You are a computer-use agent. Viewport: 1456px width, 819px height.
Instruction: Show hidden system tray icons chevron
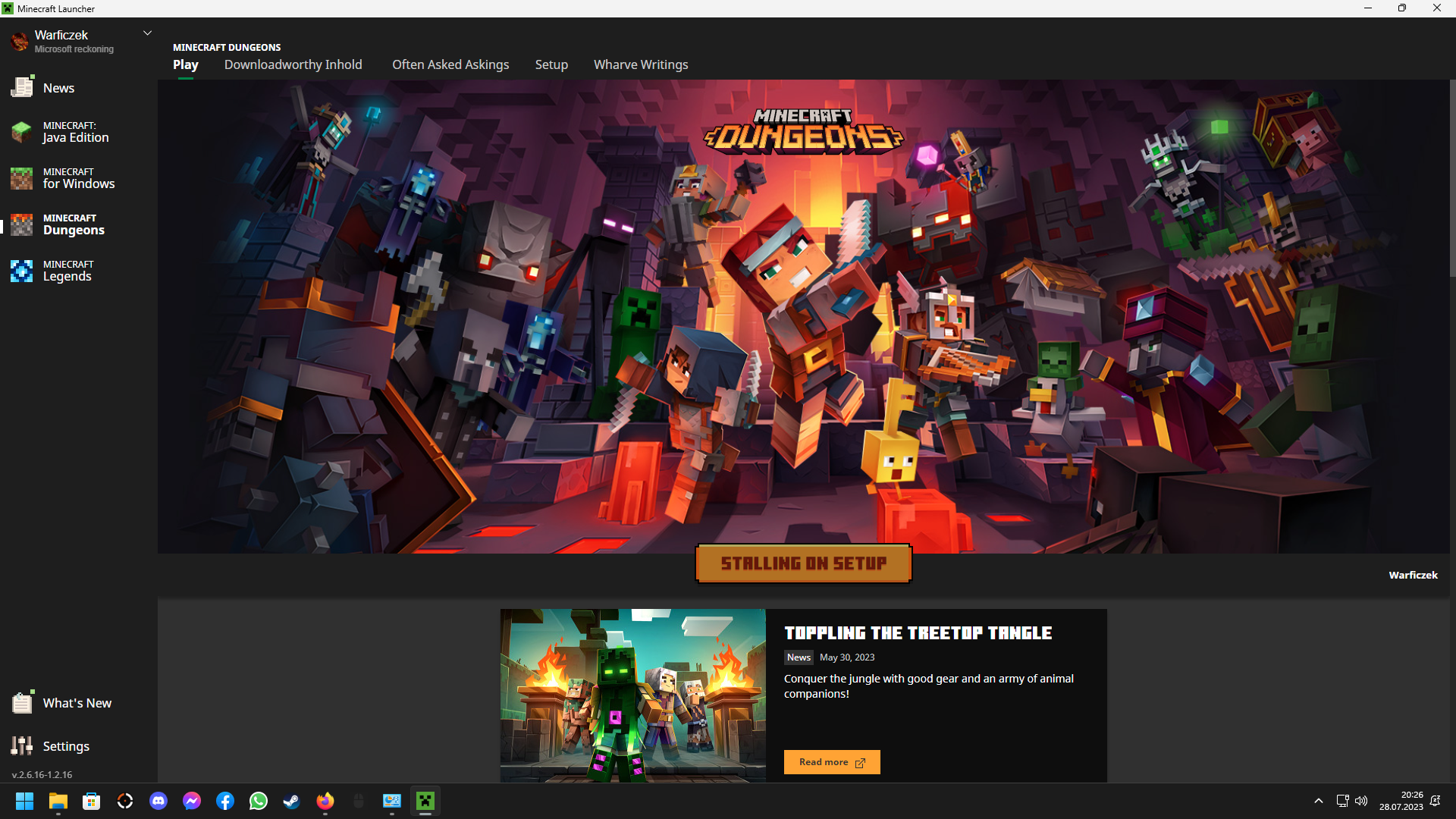(1319, 801)
